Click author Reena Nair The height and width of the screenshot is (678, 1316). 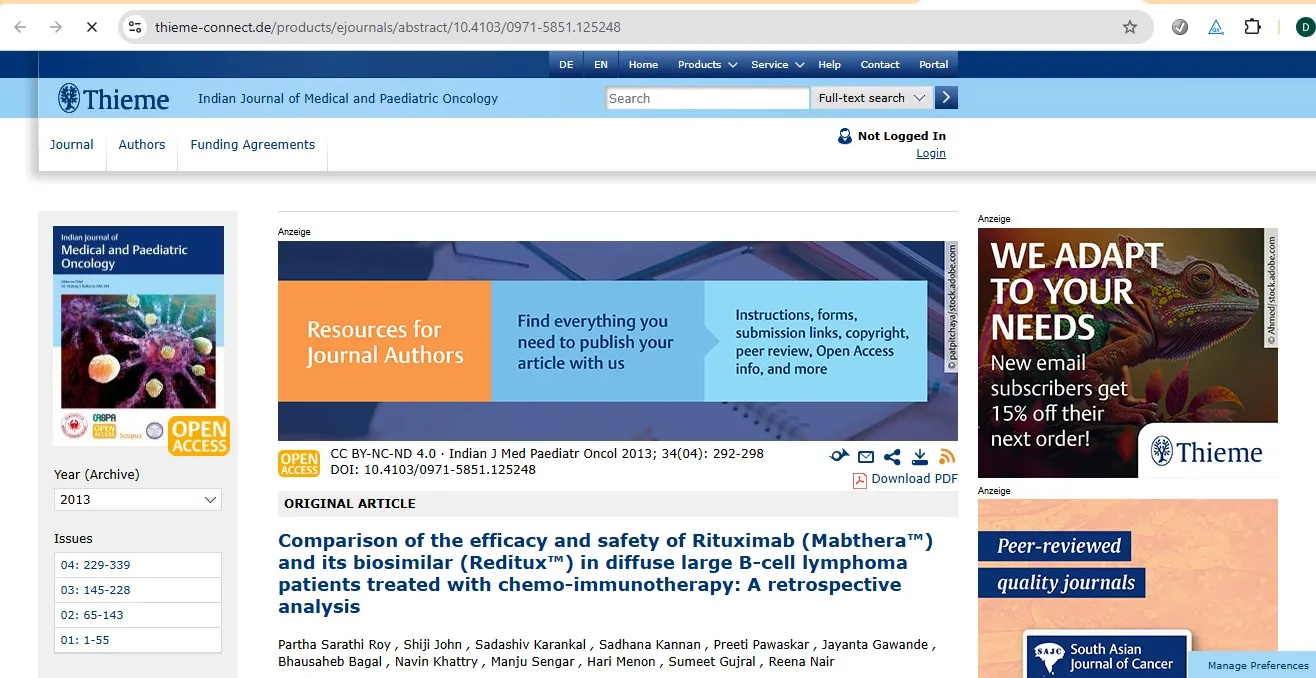(802, 662)
